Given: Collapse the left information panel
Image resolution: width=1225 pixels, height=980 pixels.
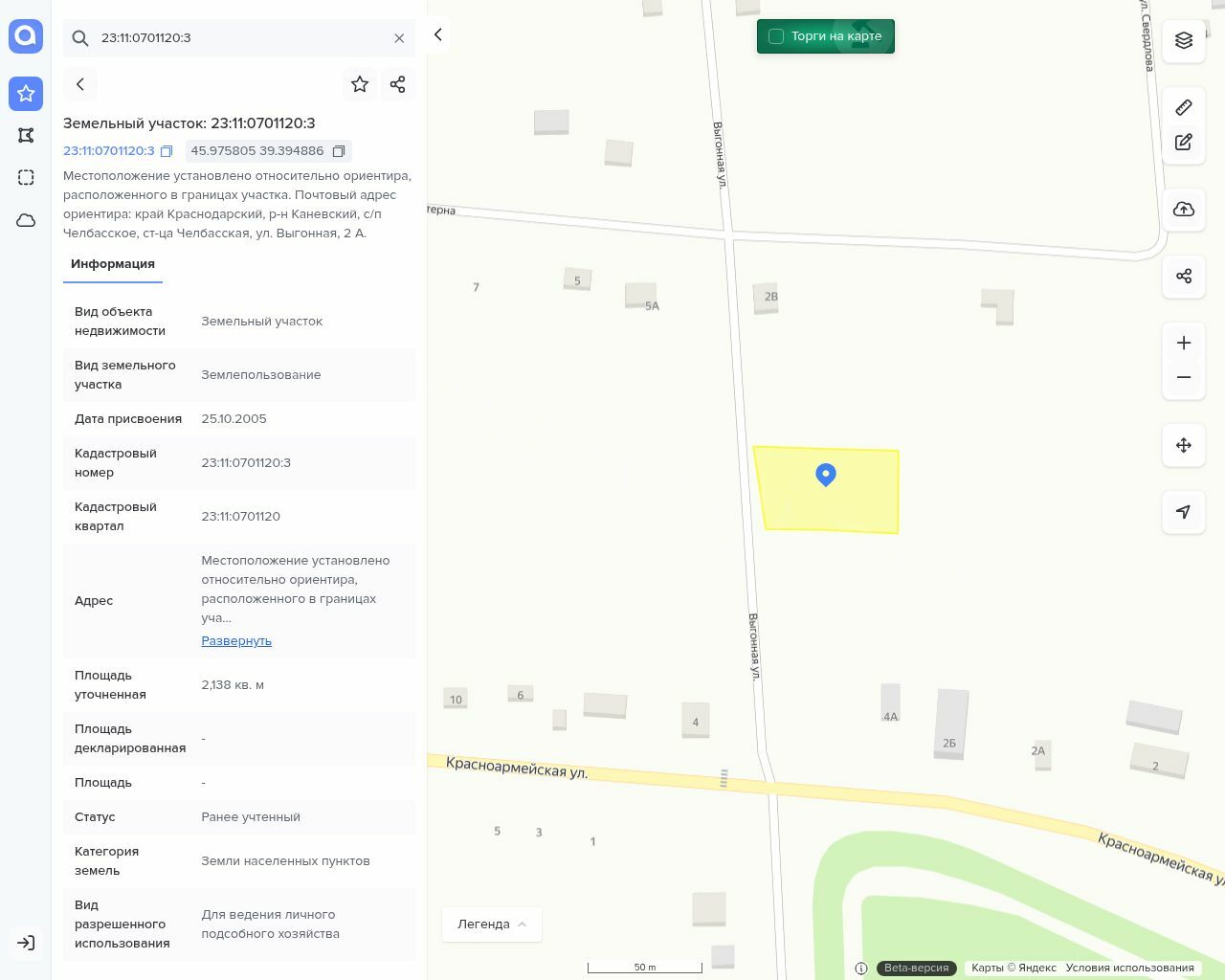Looking at the screenshot, I should (438, 34).
